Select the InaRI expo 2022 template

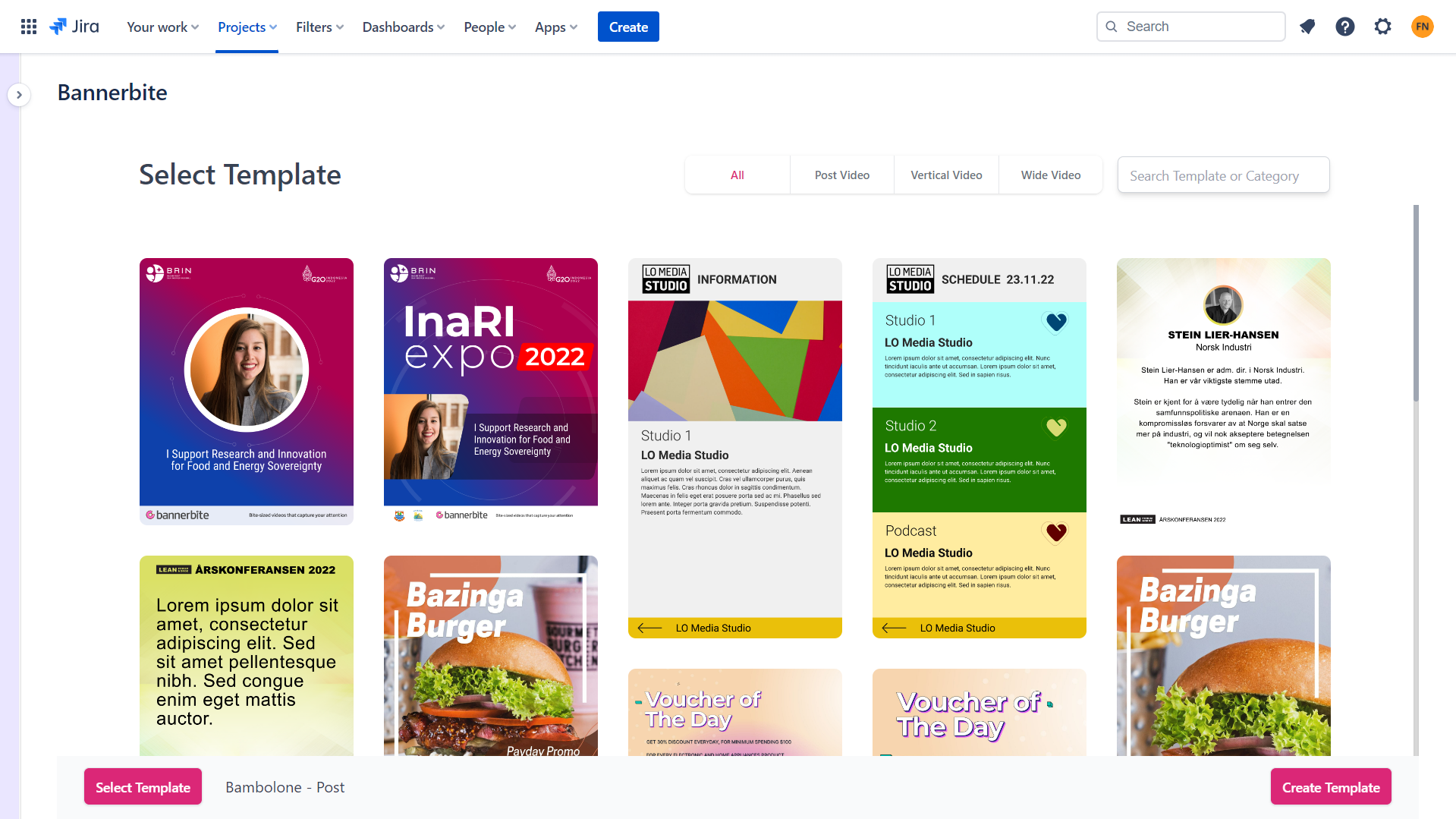(491, 391)
